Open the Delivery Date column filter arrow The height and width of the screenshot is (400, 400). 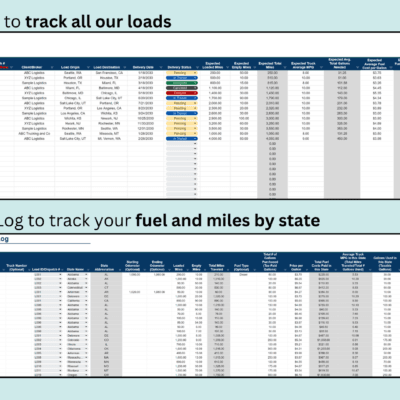pyautogui.click(x=161, y=67)
